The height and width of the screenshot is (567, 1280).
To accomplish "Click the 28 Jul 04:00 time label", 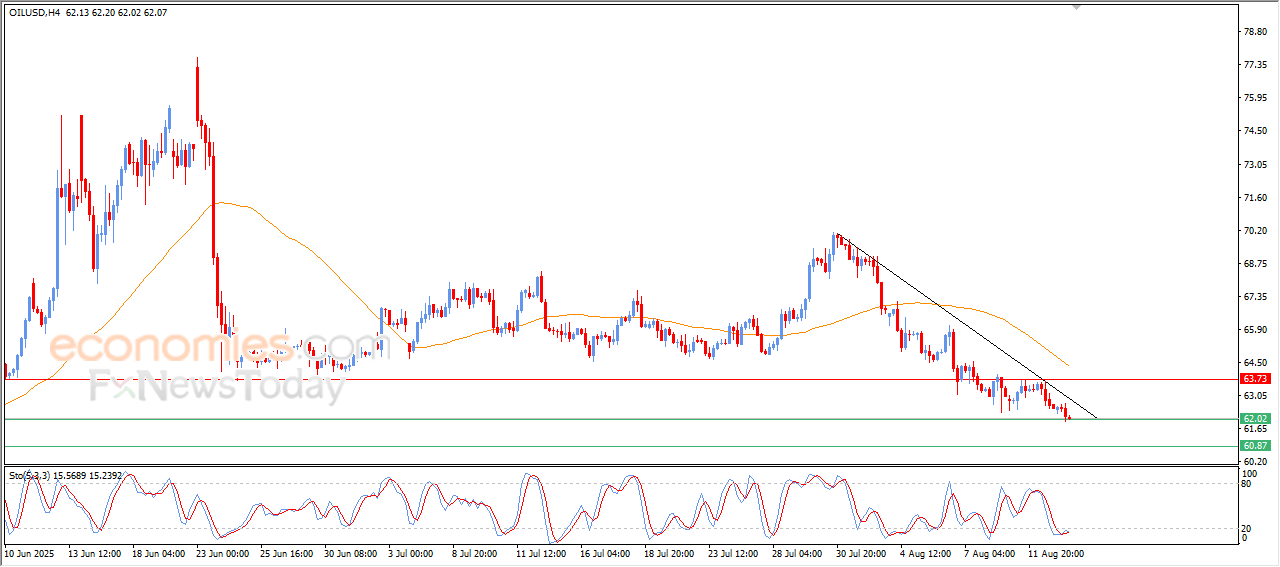I will (x=798, y=552).
